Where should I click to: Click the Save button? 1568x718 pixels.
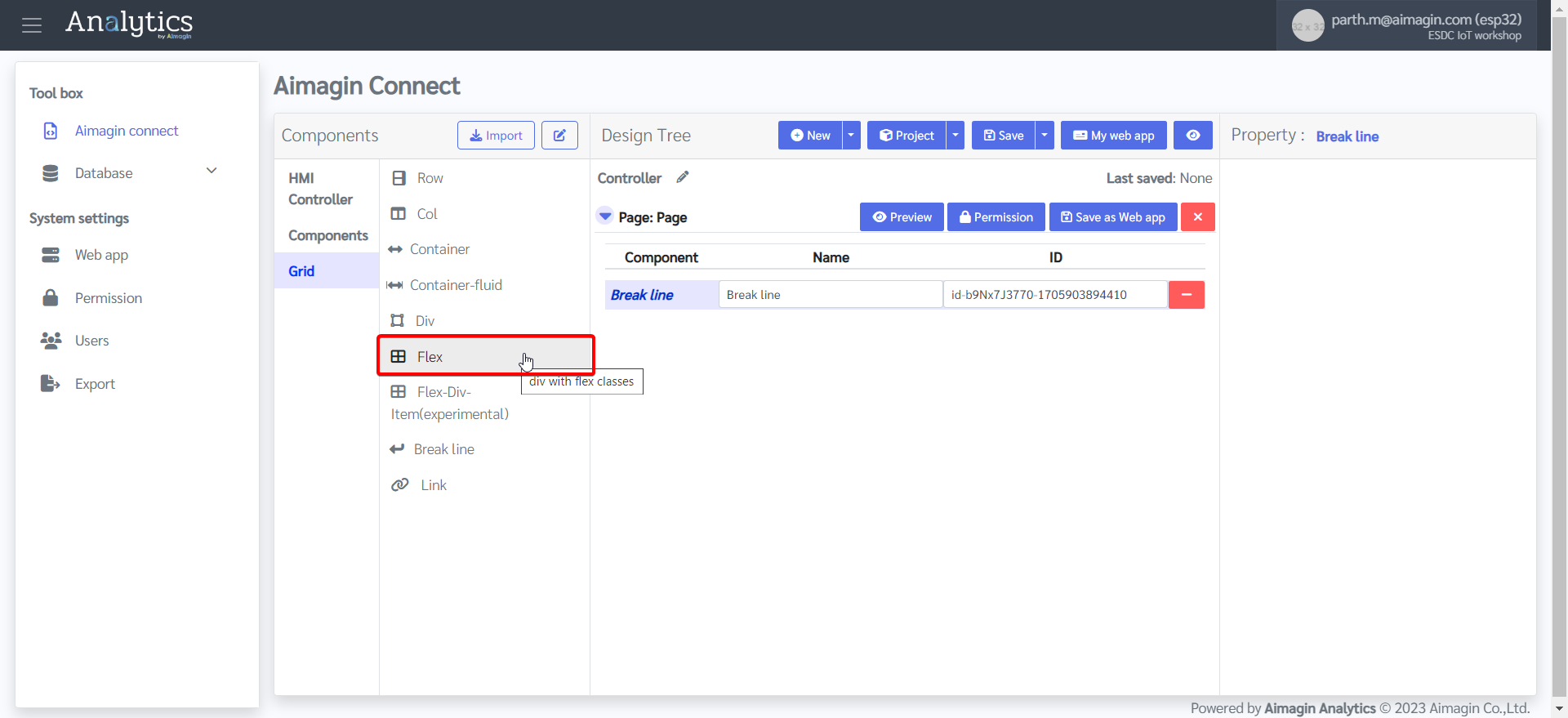[x=1004, y=136]
